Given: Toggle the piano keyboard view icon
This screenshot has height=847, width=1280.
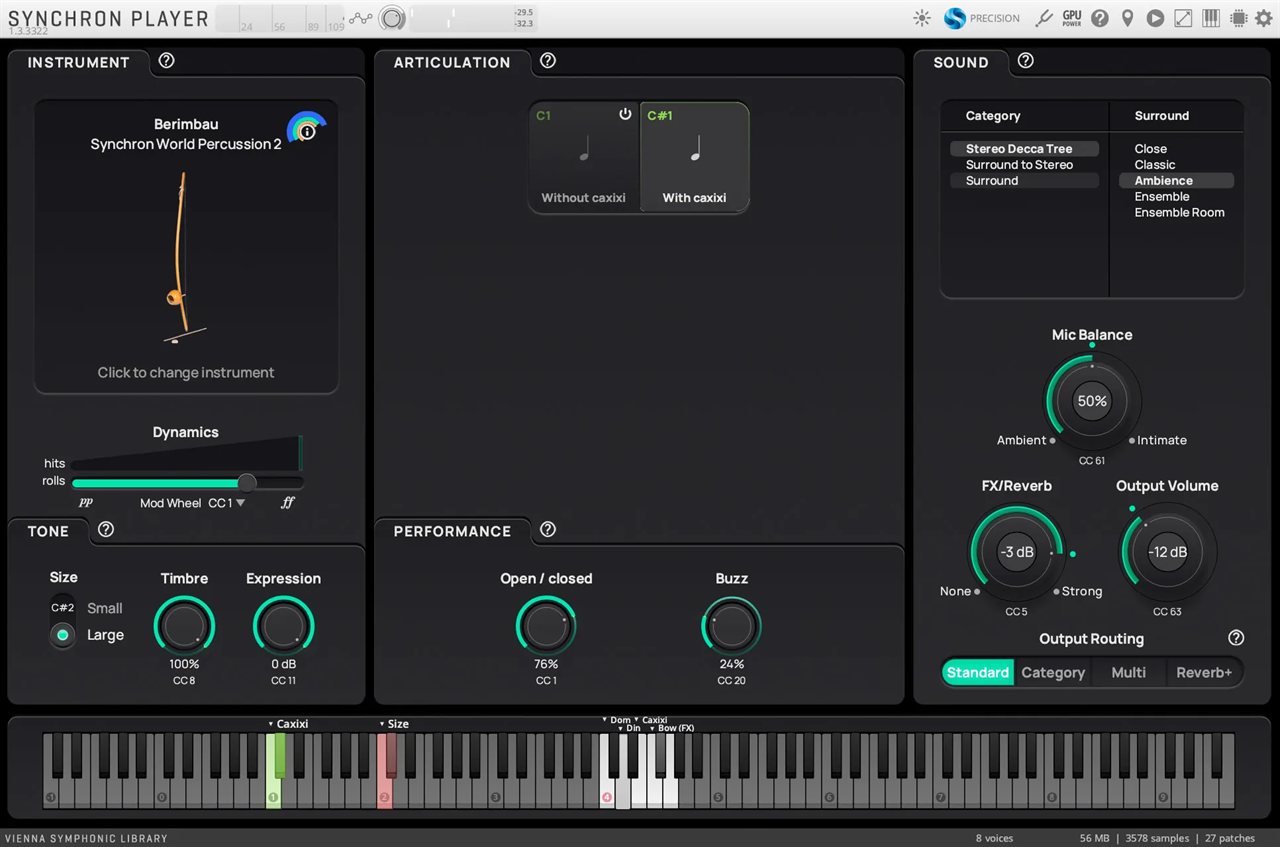Looking at the screenshot, I should [x=1211, y=18].
